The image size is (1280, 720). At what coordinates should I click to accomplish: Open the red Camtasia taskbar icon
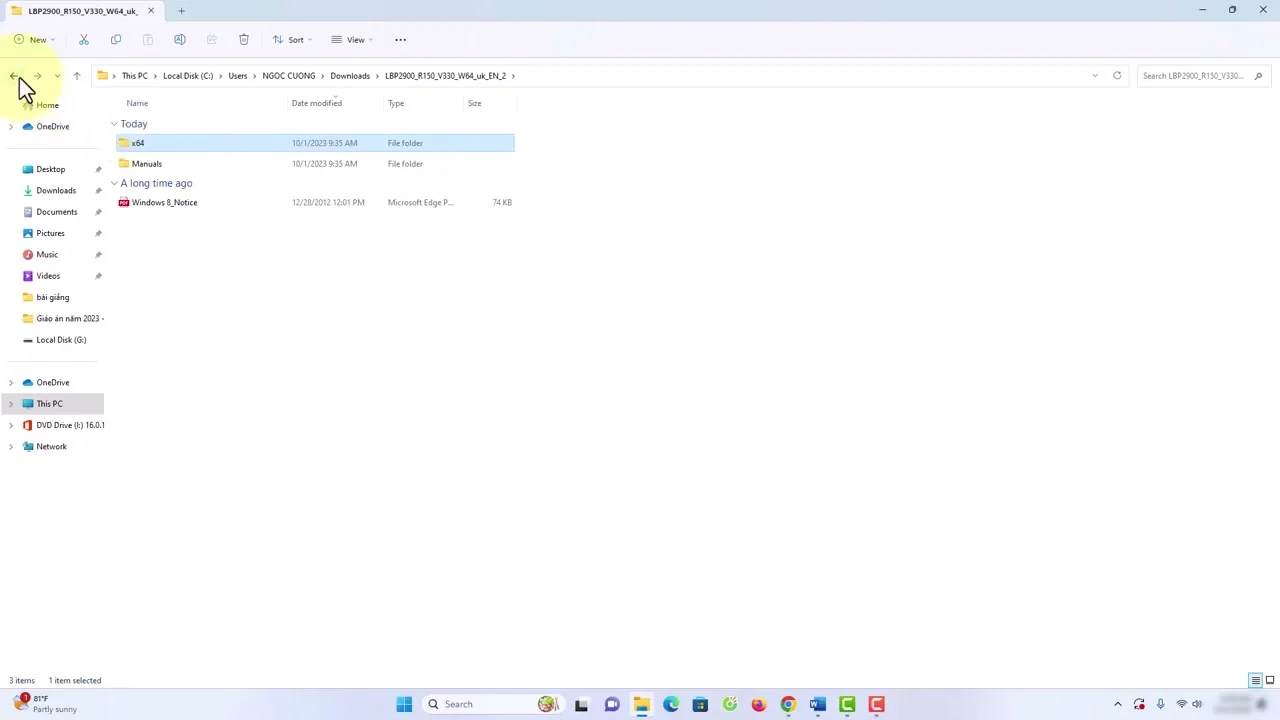[x=877, y=704]
